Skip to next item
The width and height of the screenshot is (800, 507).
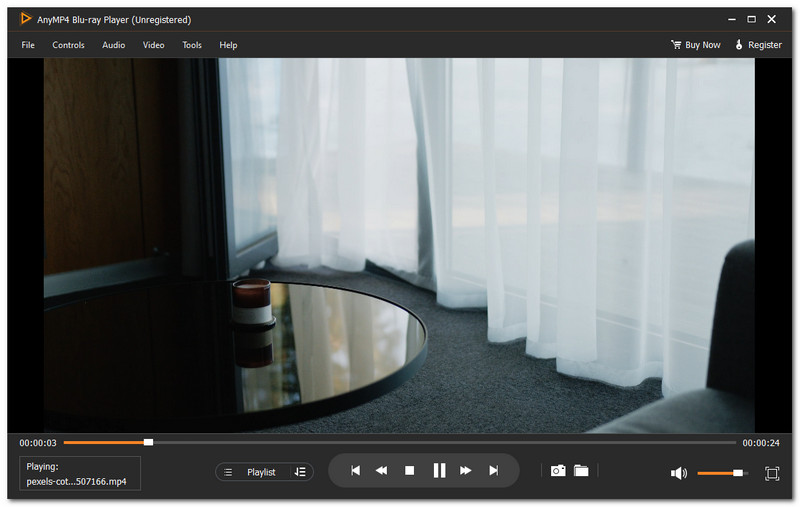[493, 470]
